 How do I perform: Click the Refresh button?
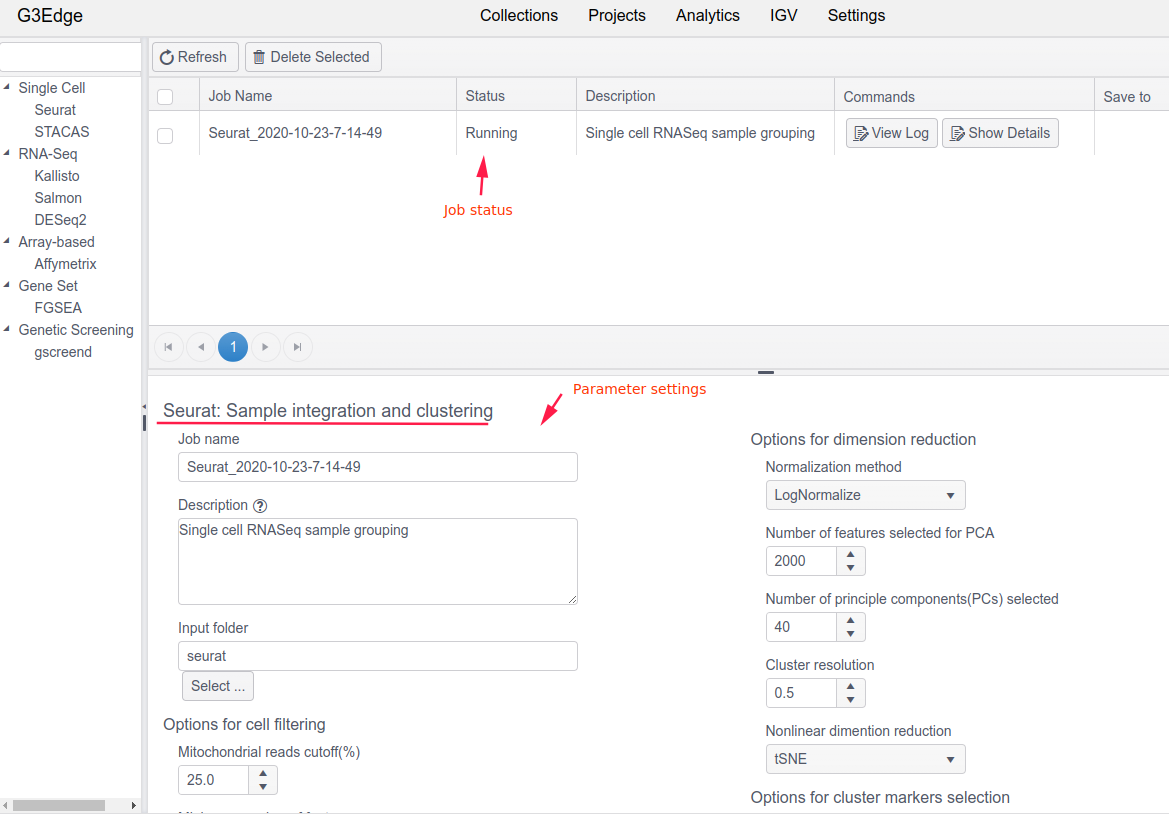pyautogui.click(x=195, y=57)
